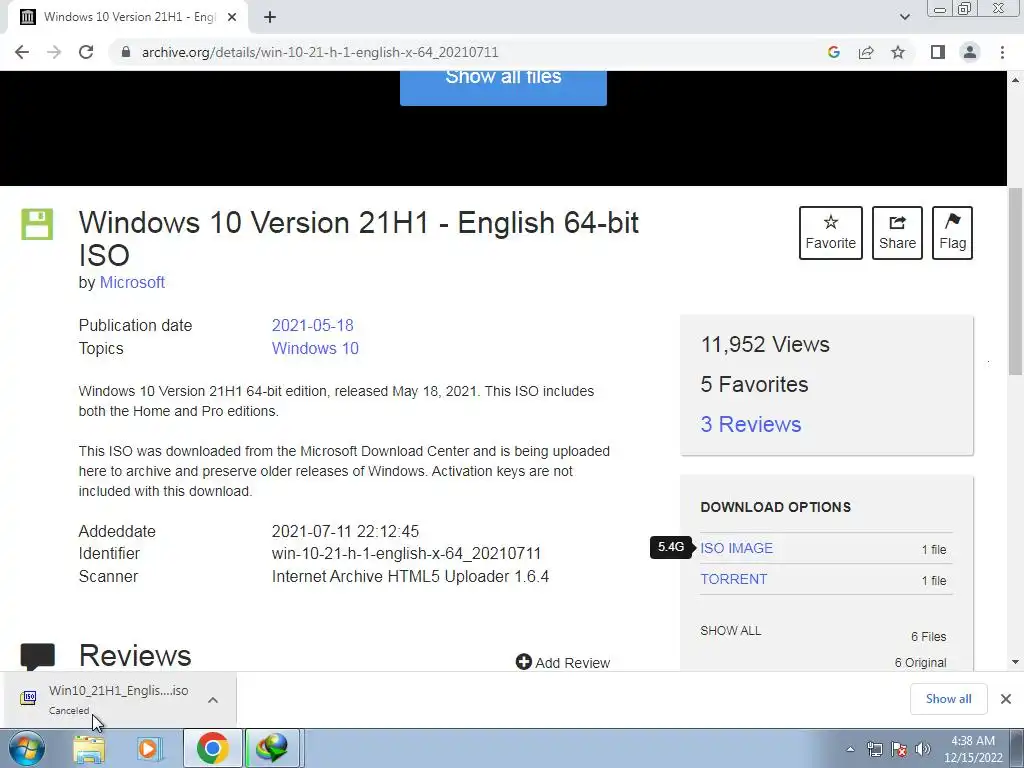This screenshot has height=768, width=1024.
Task: Click the 5 Favorites text
Action: point(754,384)
